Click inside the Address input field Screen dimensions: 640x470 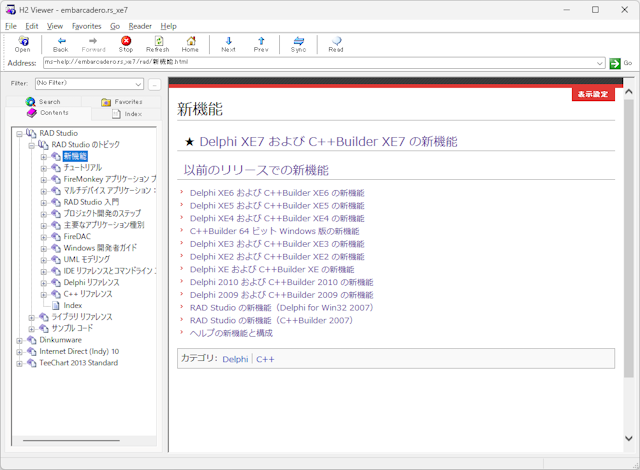319,63
